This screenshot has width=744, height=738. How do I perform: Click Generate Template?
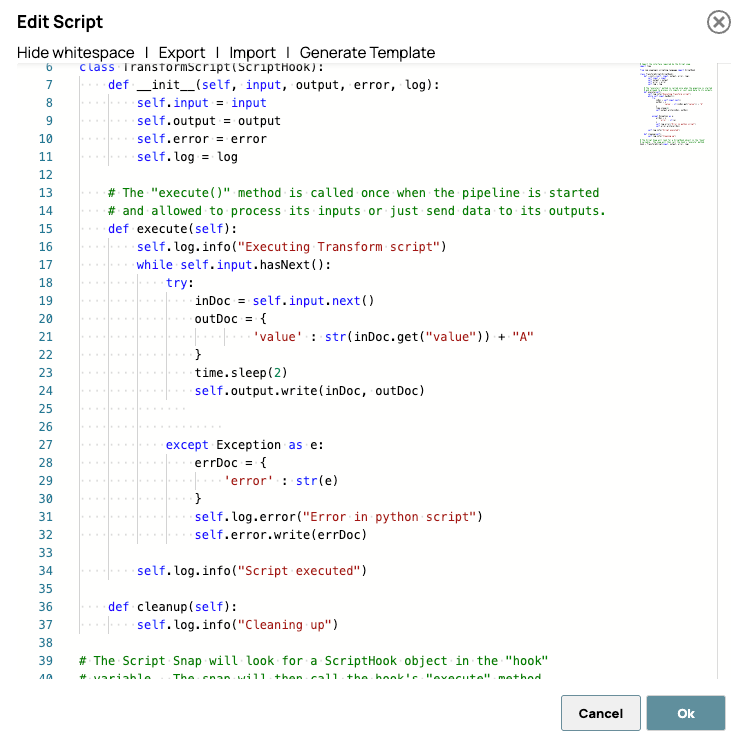coord(367,53)
